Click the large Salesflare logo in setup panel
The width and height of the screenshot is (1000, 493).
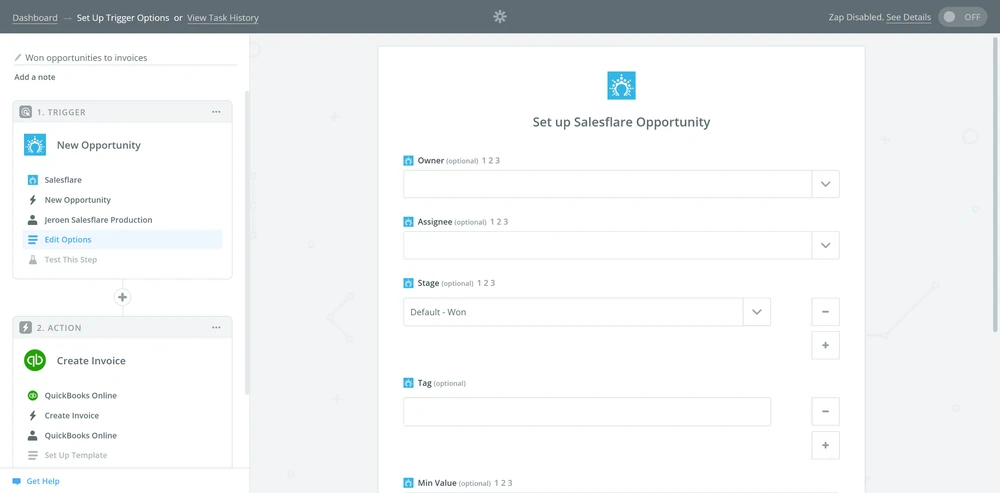621,85
